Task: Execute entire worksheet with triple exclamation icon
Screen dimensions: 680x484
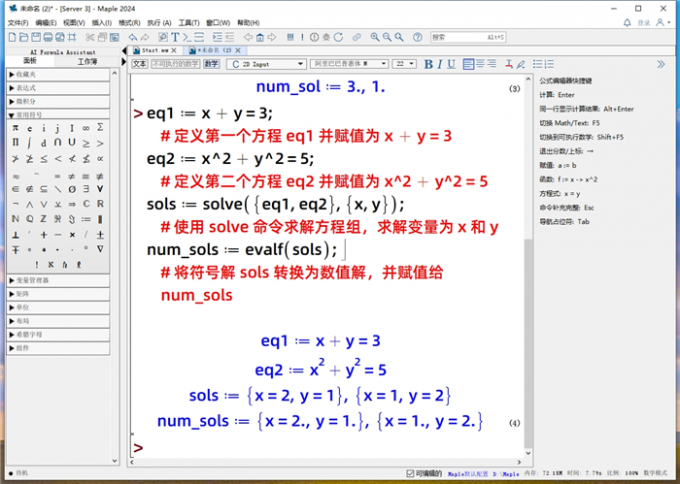Action: click(x=291, y=37)
